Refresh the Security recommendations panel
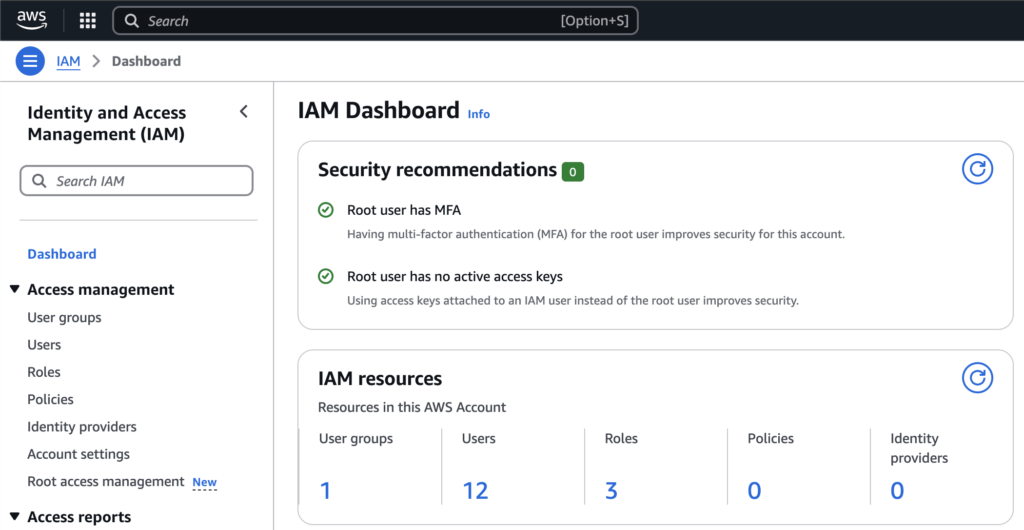Image resolution: width=1024 pixels, height=530 pixels. pyautogui.click(x=977, y=169)
